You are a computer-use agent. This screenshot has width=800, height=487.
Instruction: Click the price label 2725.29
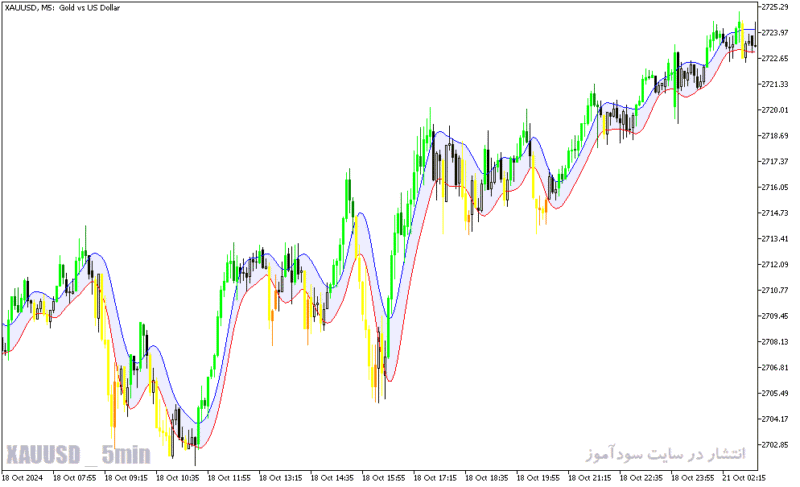tap(774, 7)
